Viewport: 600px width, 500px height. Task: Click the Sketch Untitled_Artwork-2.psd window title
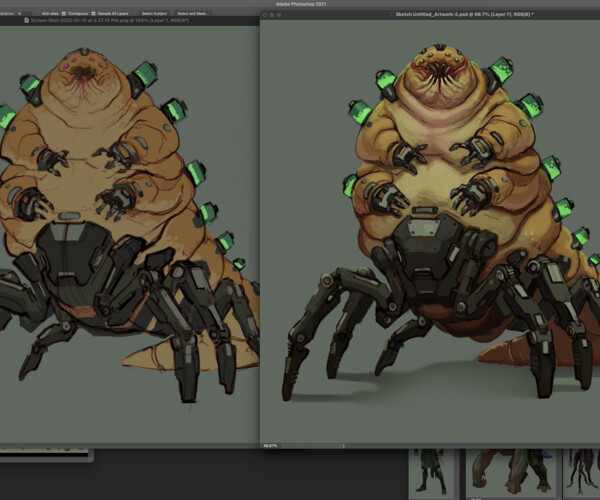464,14
